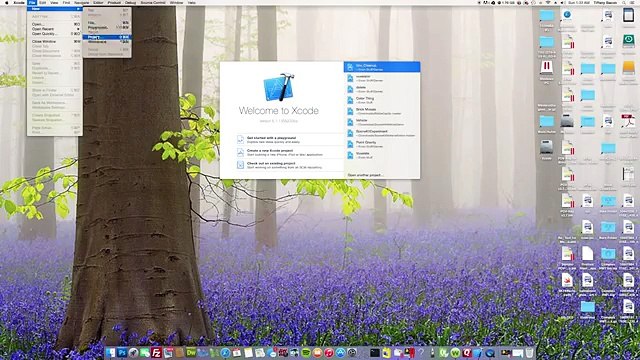Select the Brick Mosaic recent project
640x360 pixels.
[382, 111]
